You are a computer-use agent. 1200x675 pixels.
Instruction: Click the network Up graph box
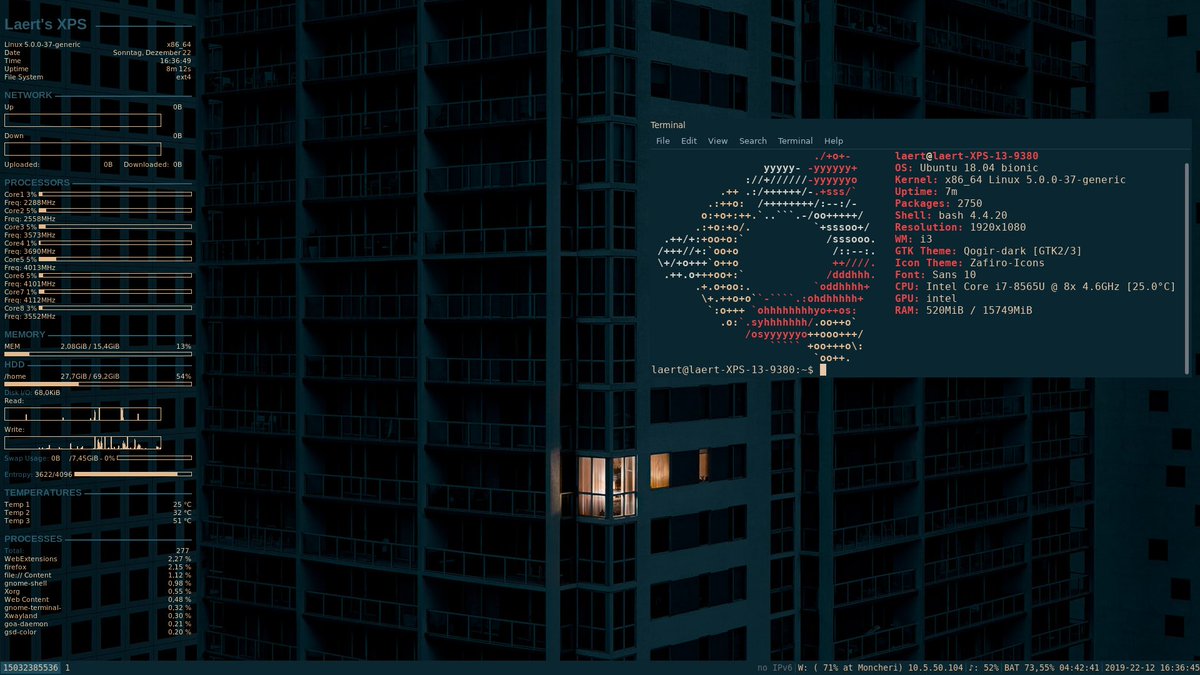[x=83, y=120]
